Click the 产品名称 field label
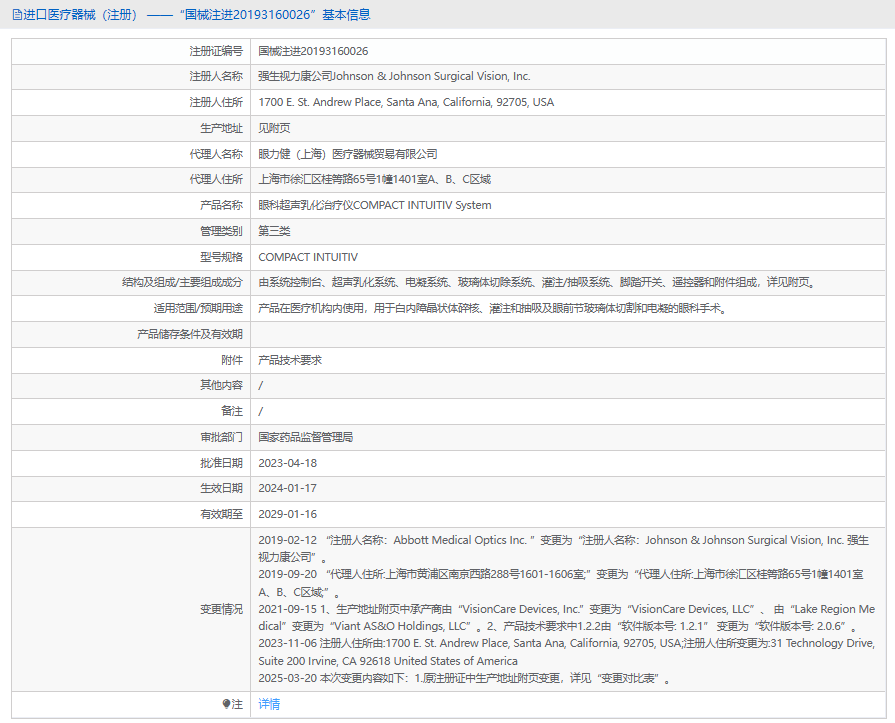This screenshot has width=895, height=723. click(221, 205)
